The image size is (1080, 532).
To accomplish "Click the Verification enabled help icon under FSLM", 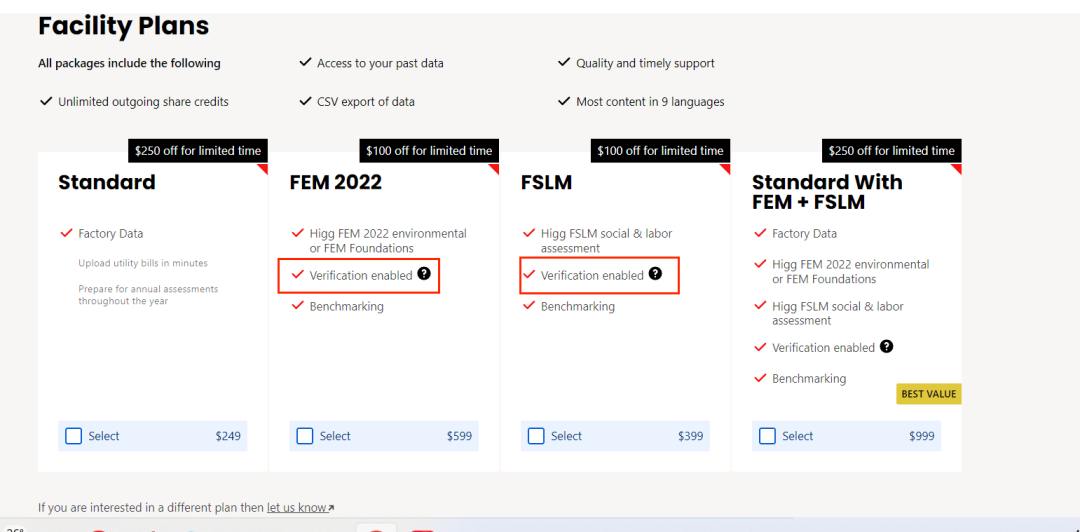I will (x=655, y=274).
